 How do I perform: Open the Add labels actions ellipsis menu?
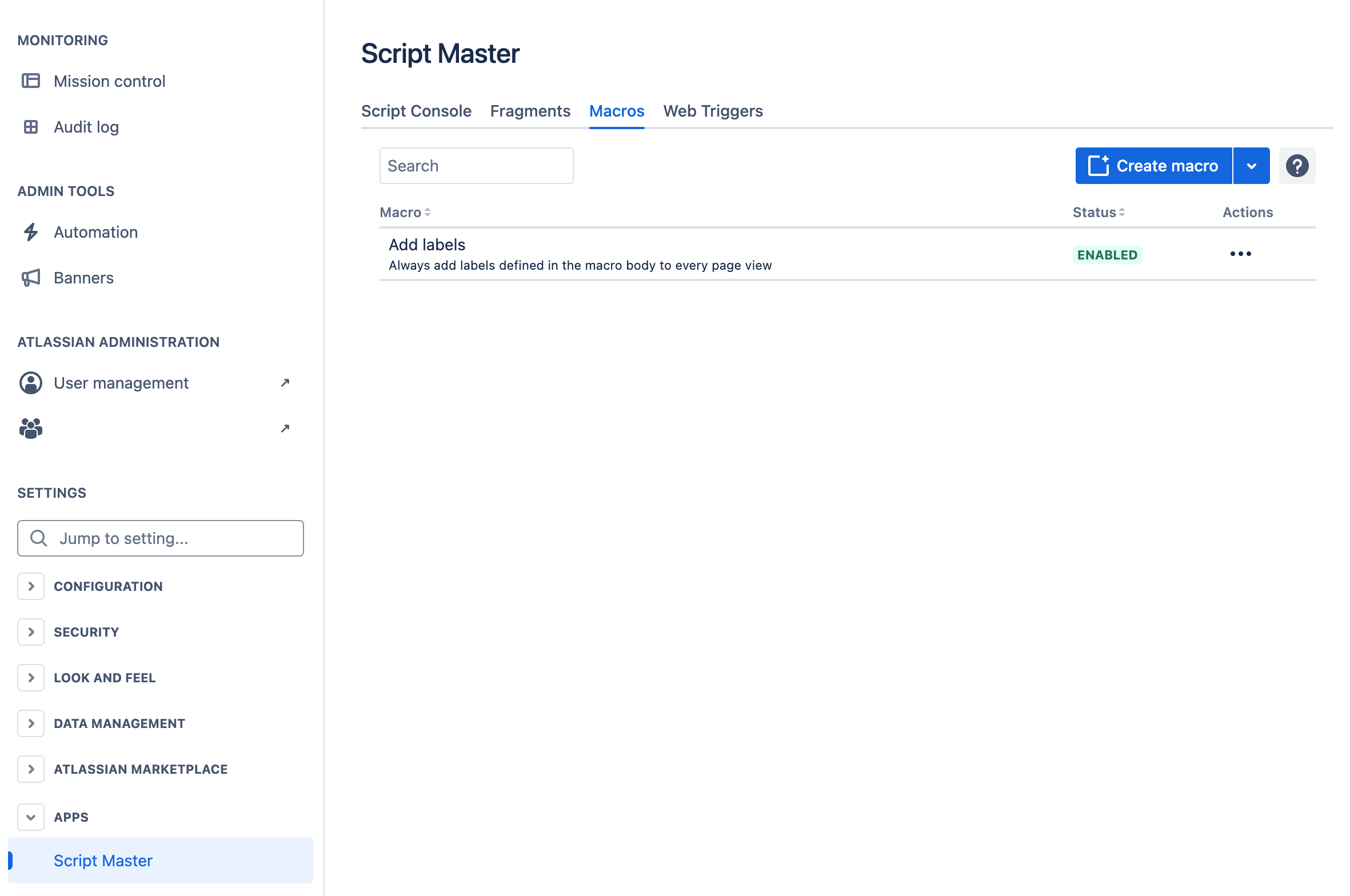pyautogui.click(x=1240, y=254)
